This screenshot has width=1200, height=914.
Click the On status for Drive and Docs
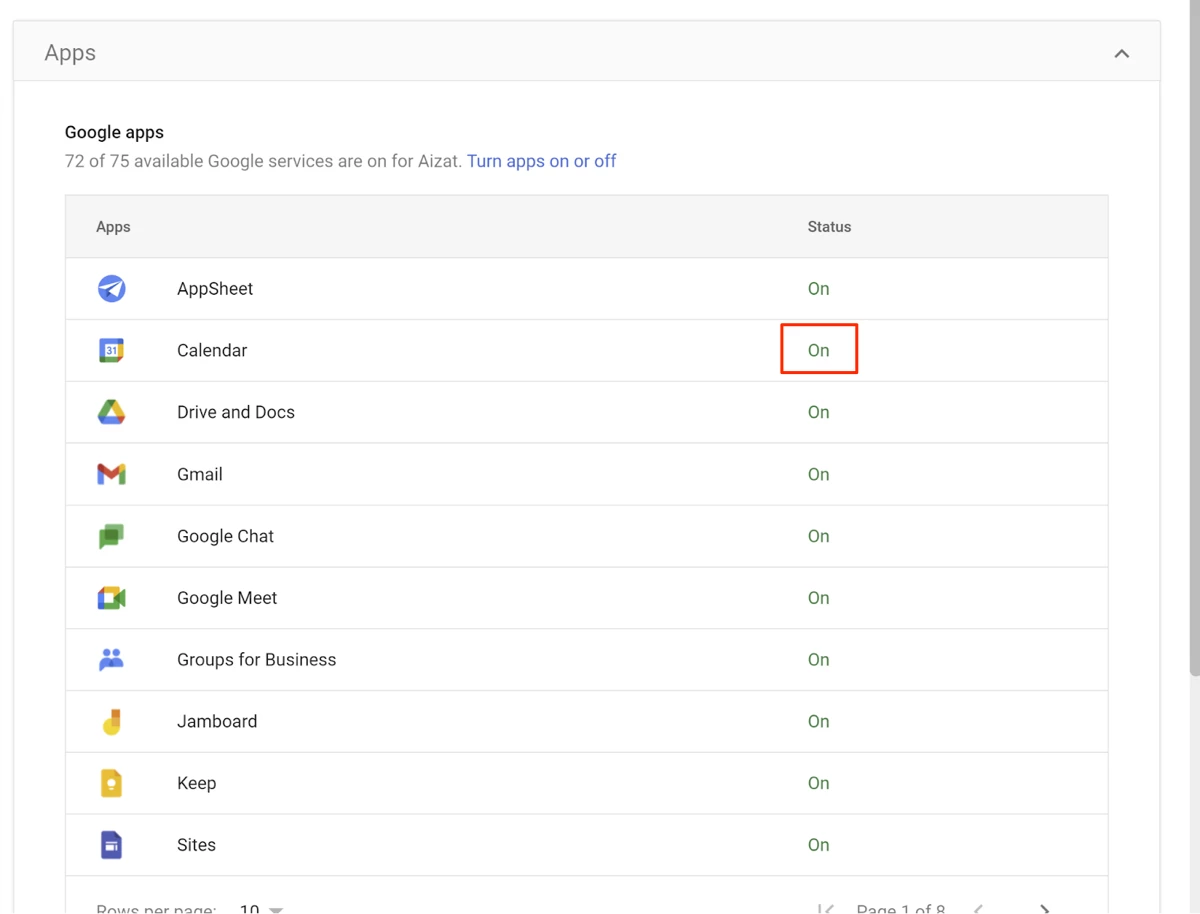pos(818,412)
